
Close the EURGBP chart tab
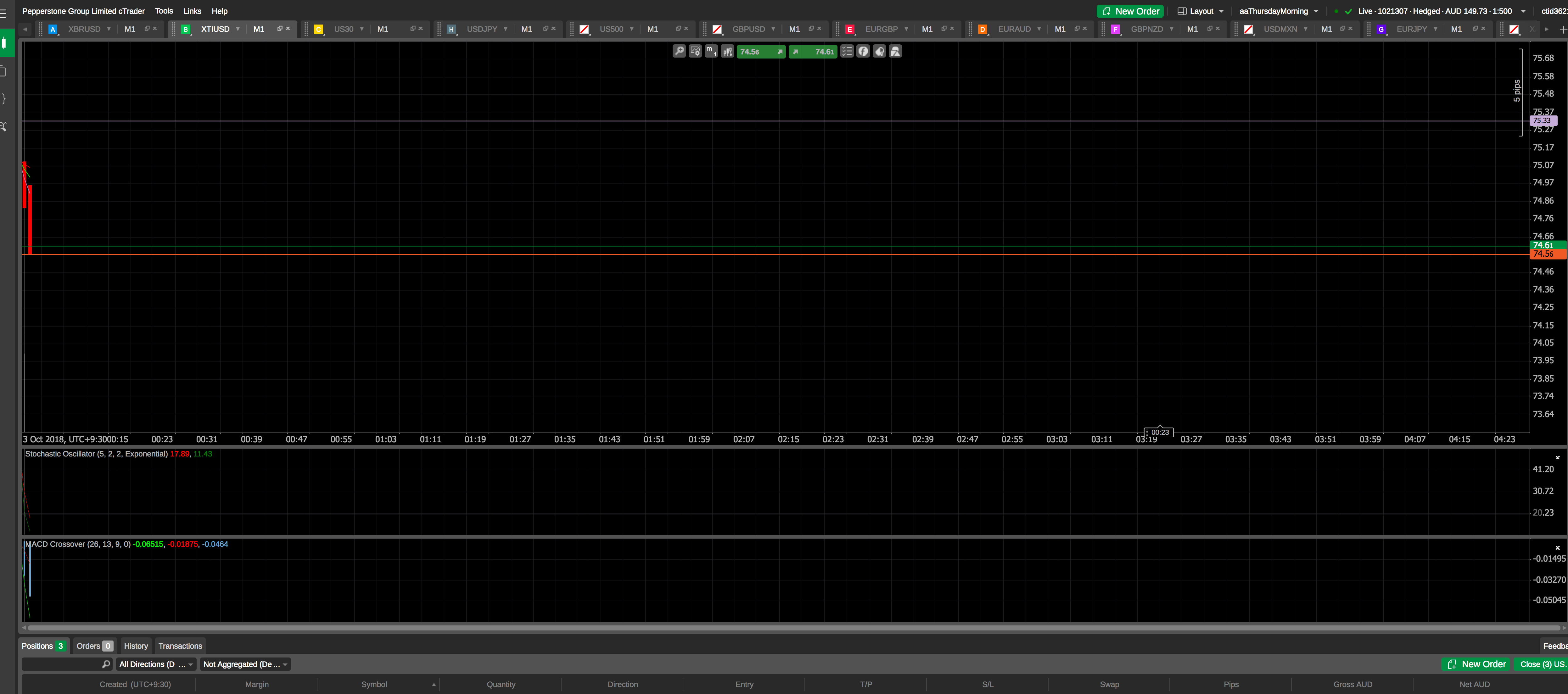pos(952,29)
